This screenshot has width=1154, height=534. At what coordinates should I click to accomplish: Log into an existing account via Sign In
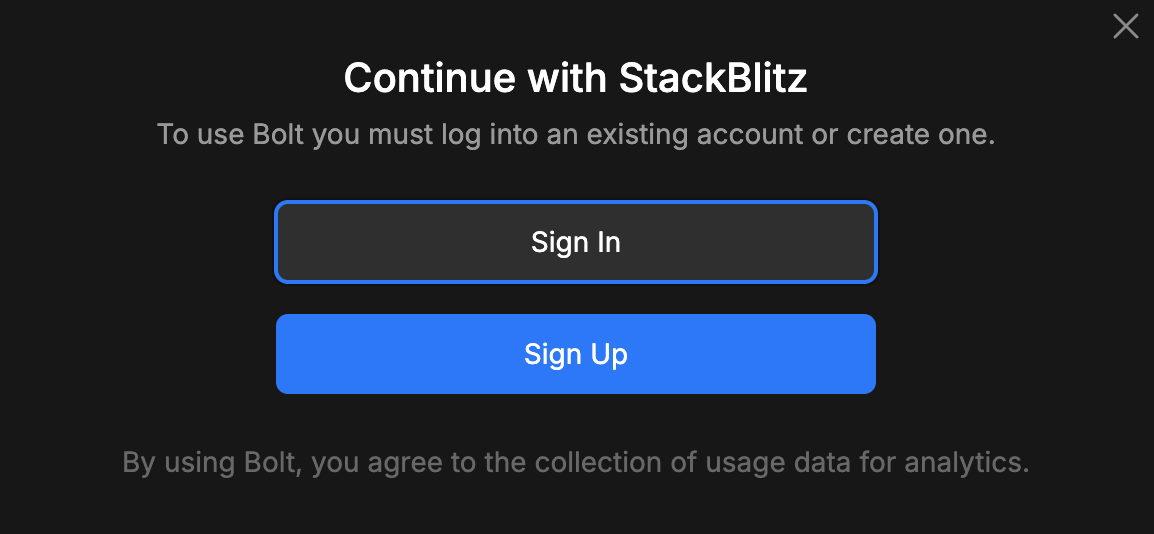tap(576, 242)
